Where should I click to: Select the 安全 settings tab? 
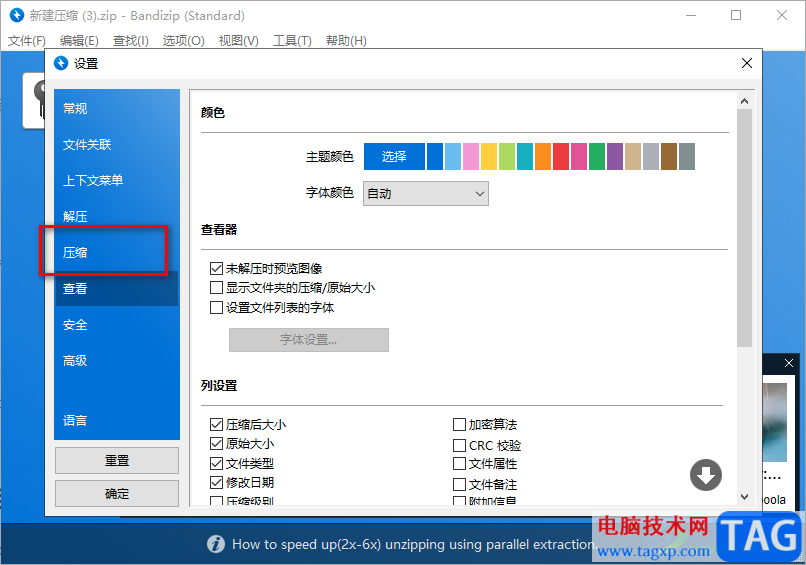coord(117,324)
